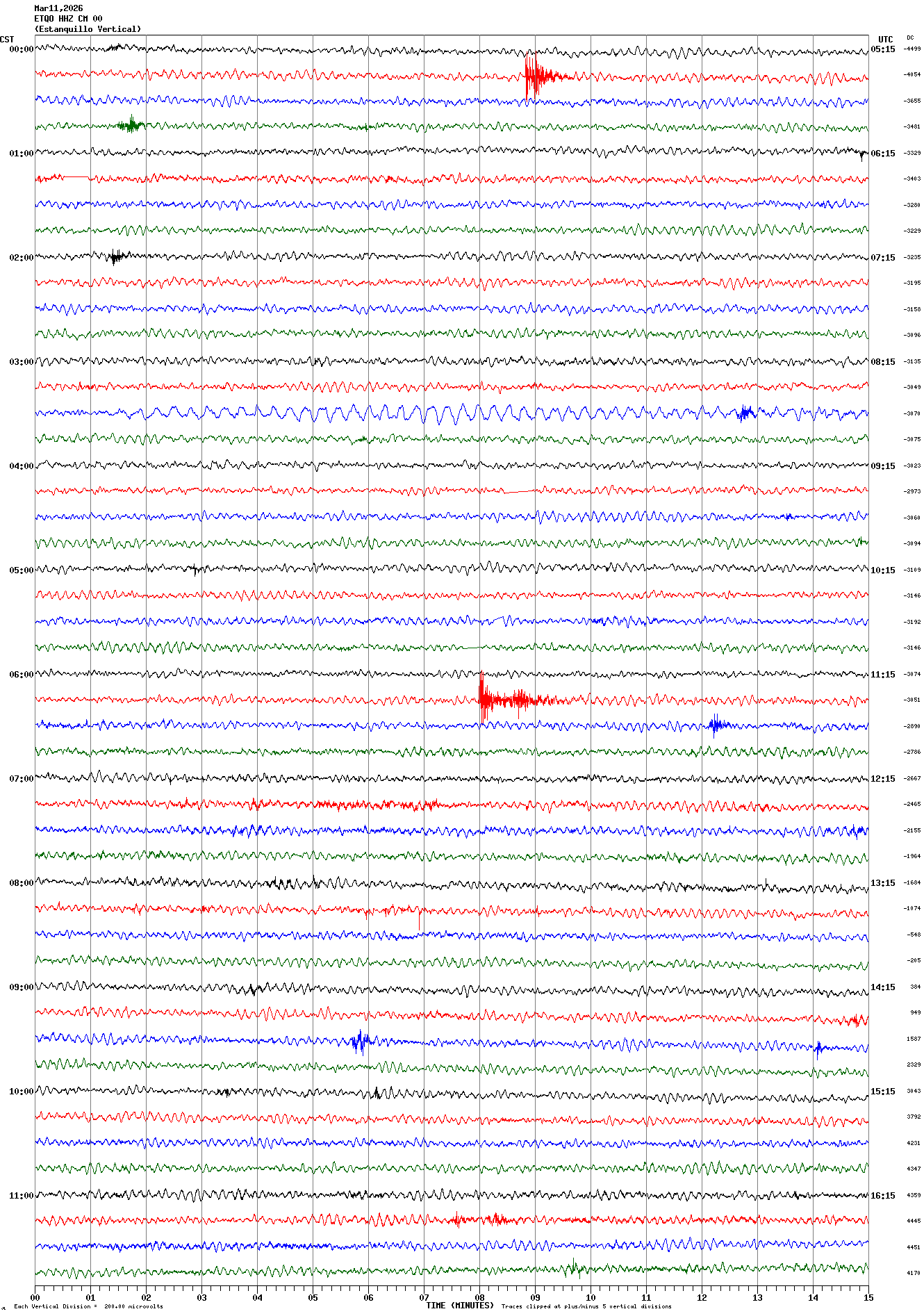The height and width of the screenshot is (1316, 924).
Task: Select the 03:00 CST row time label
Action: 21,362
